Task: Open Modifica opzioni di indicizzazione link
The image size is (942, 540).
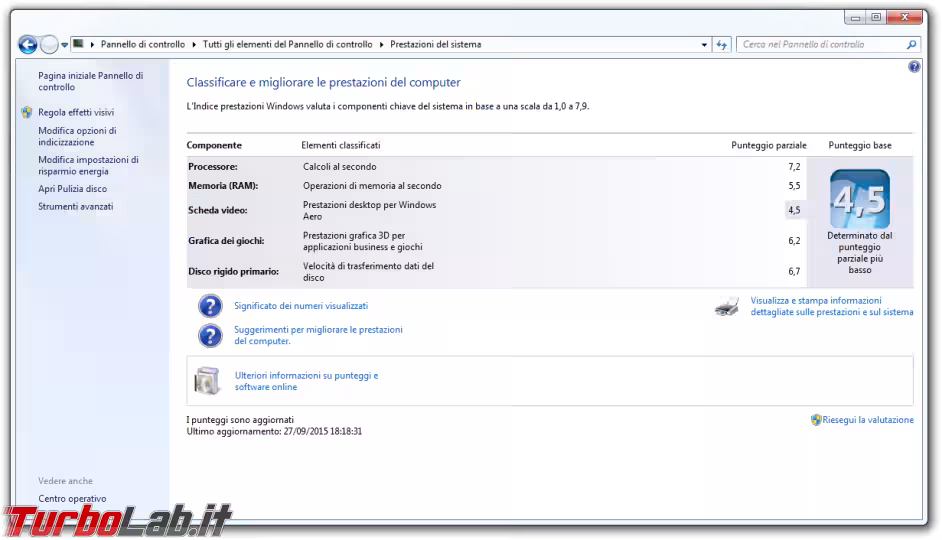Action: (77, 137)
